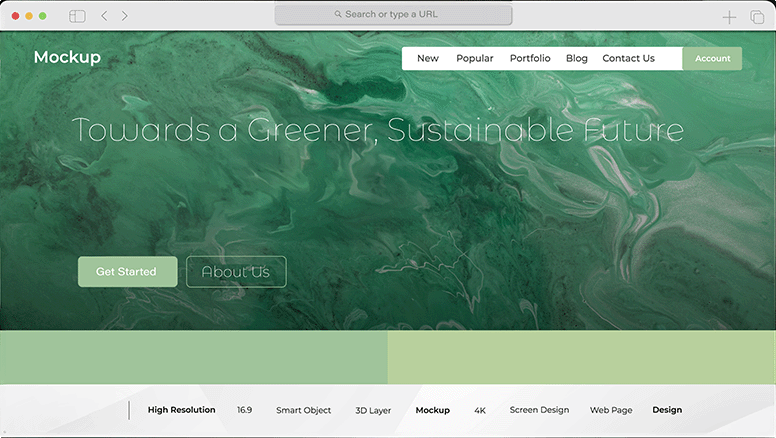Open a new tab with plus icon
The width and height of the screenshot is (776, 438).
coord(729,17)
